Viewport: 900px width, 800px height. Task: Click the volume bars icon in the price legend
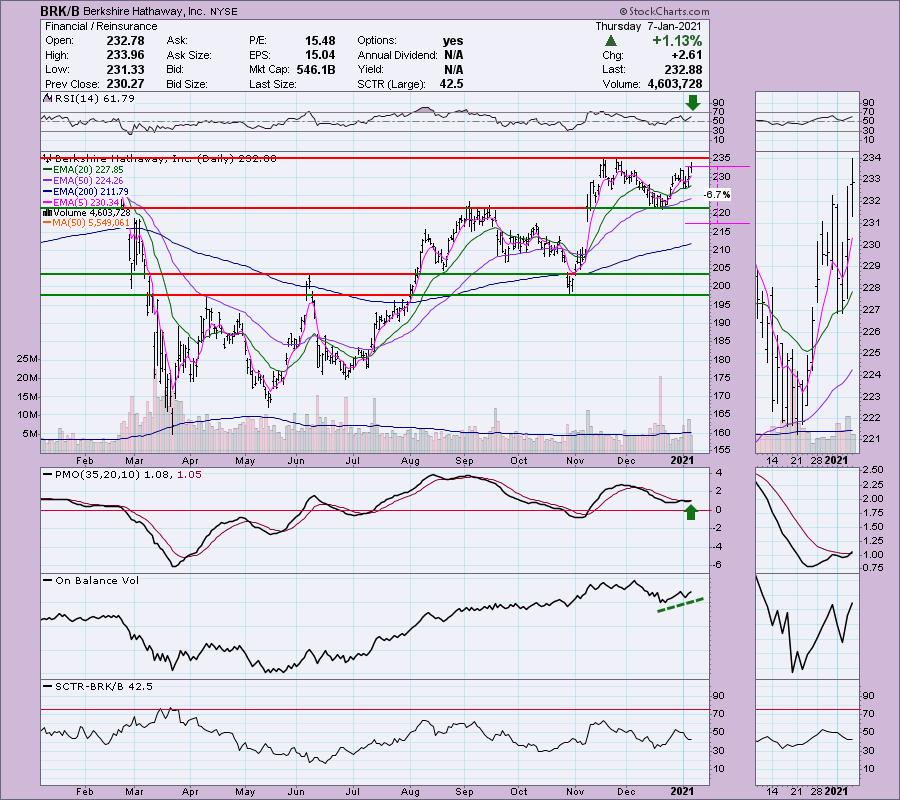[x=48, y=213]
